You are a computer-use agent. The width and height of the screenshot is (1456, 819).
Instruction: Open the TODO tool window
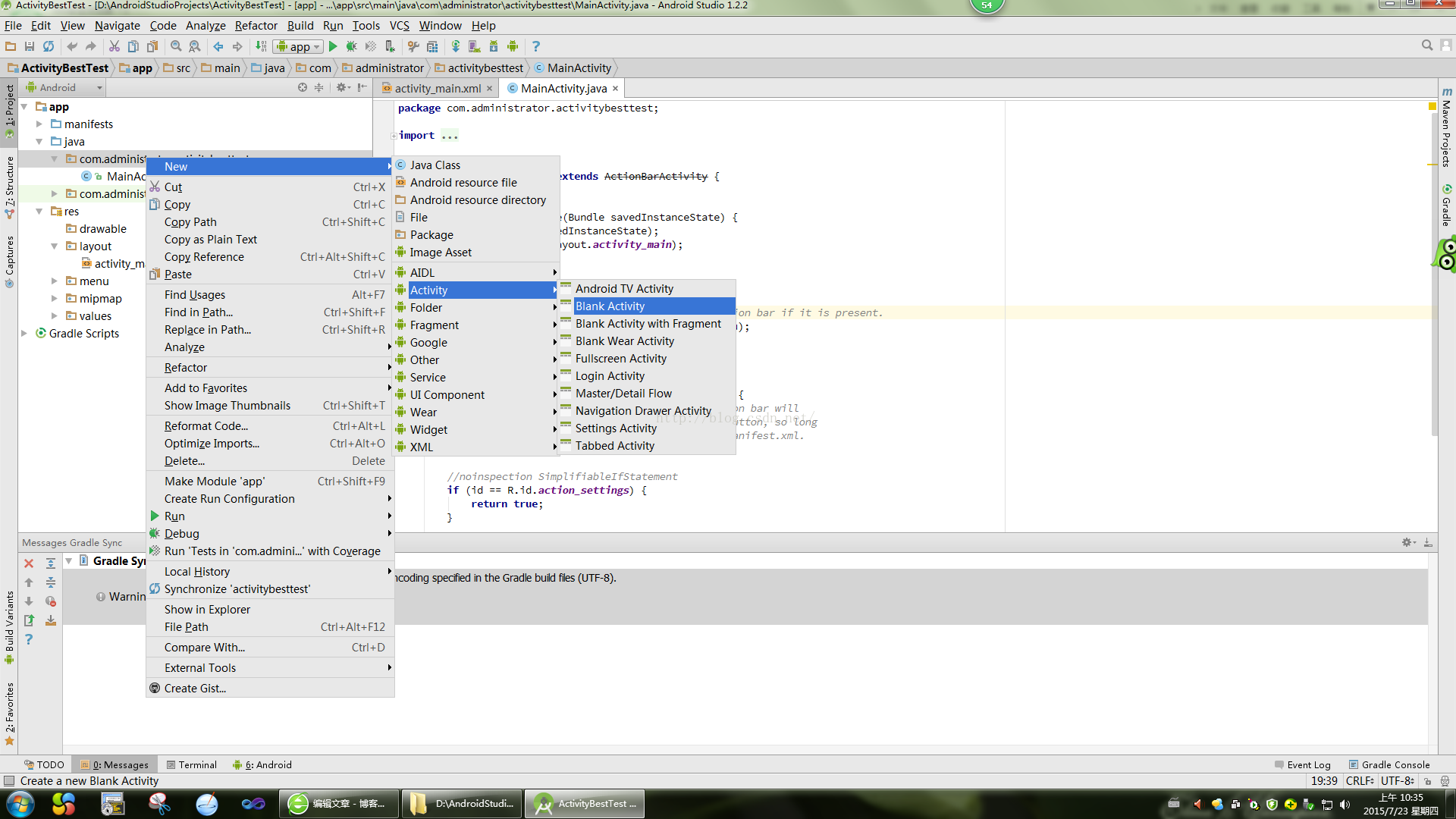(x=44, y=764)
